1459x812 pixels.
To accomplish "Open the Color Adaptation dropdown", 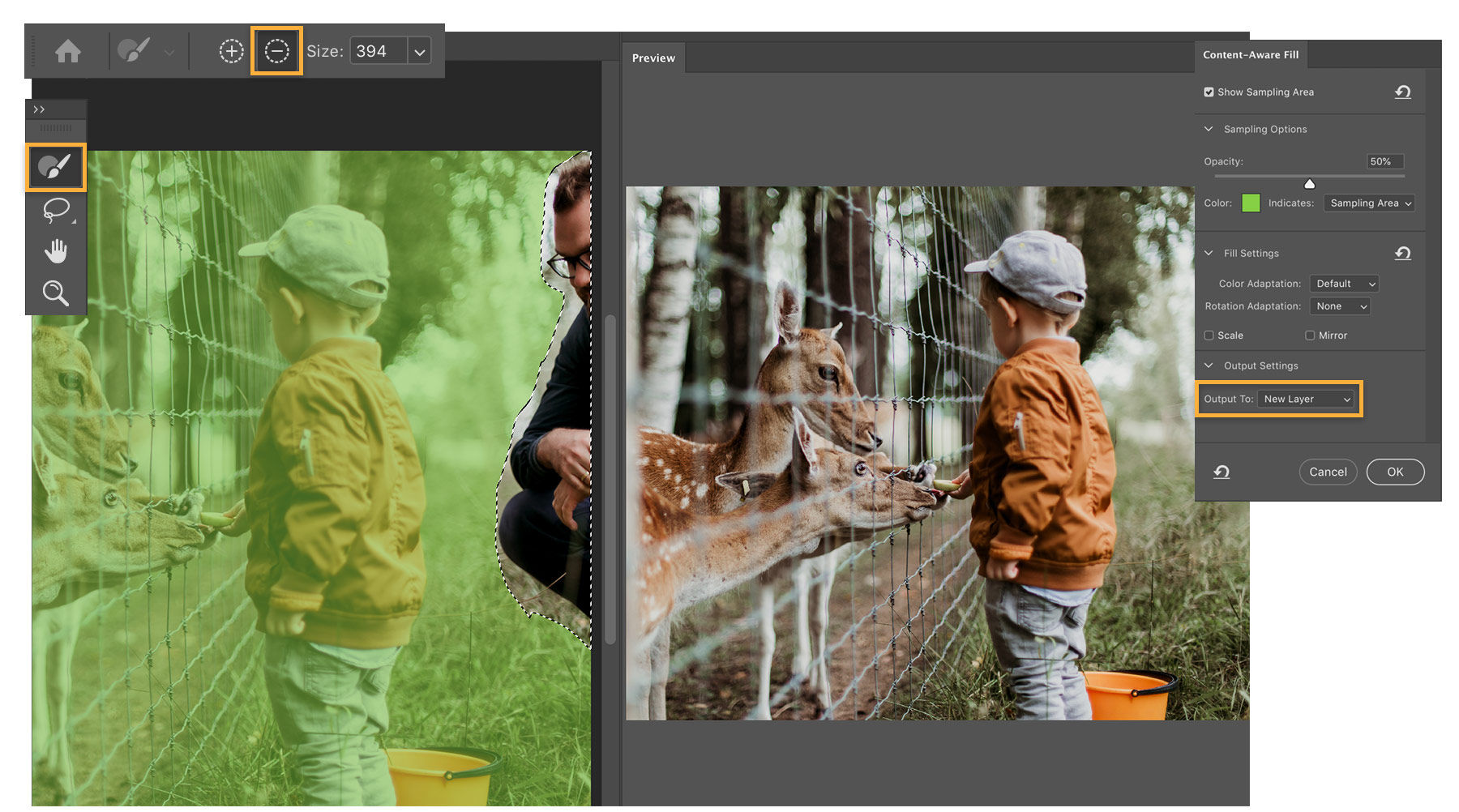I will [1343, 283].
